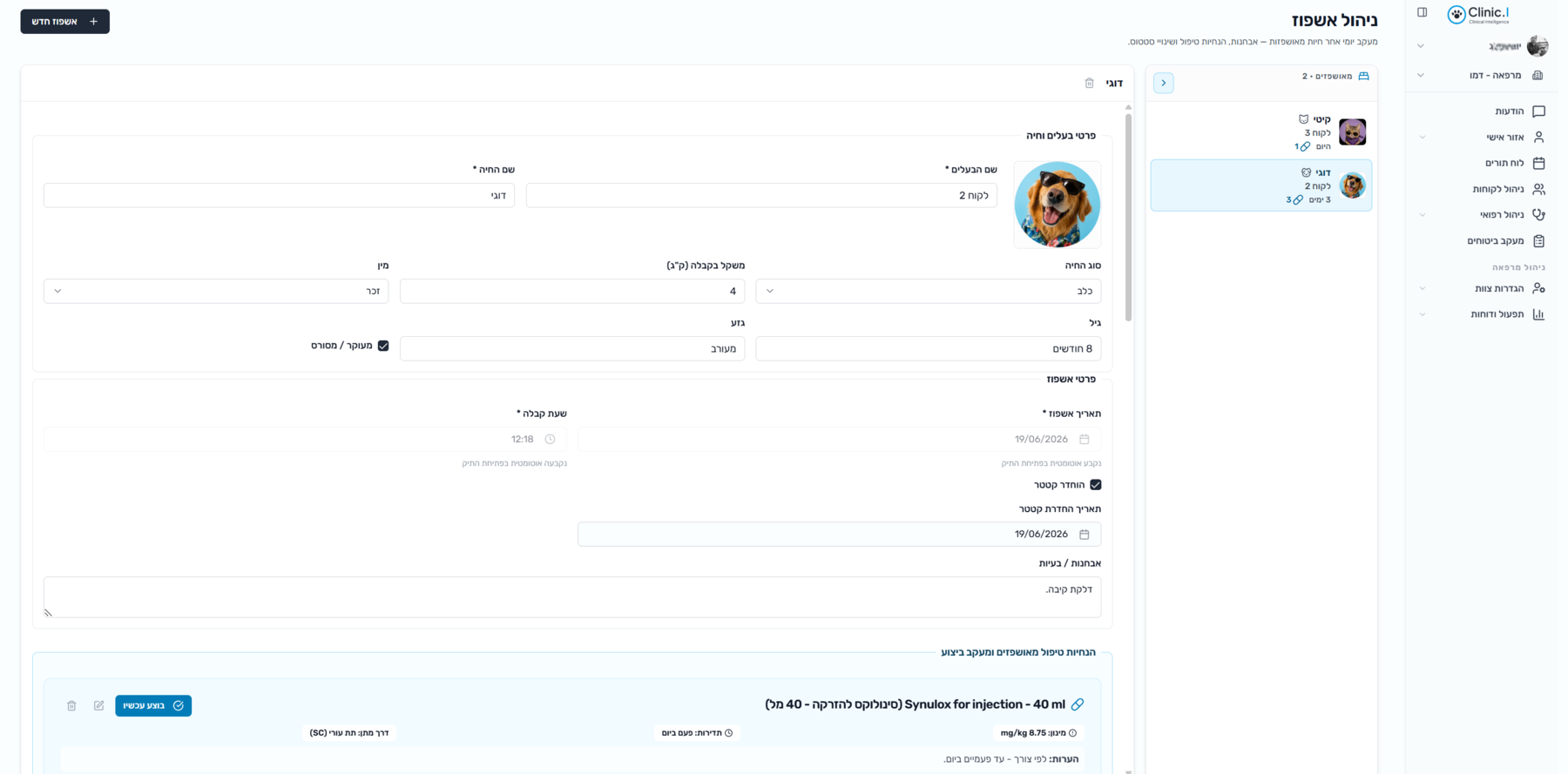
Task: Click the תאריך החדרת קטטר date field
Action: pyautogui.click(x=839, y=535)
